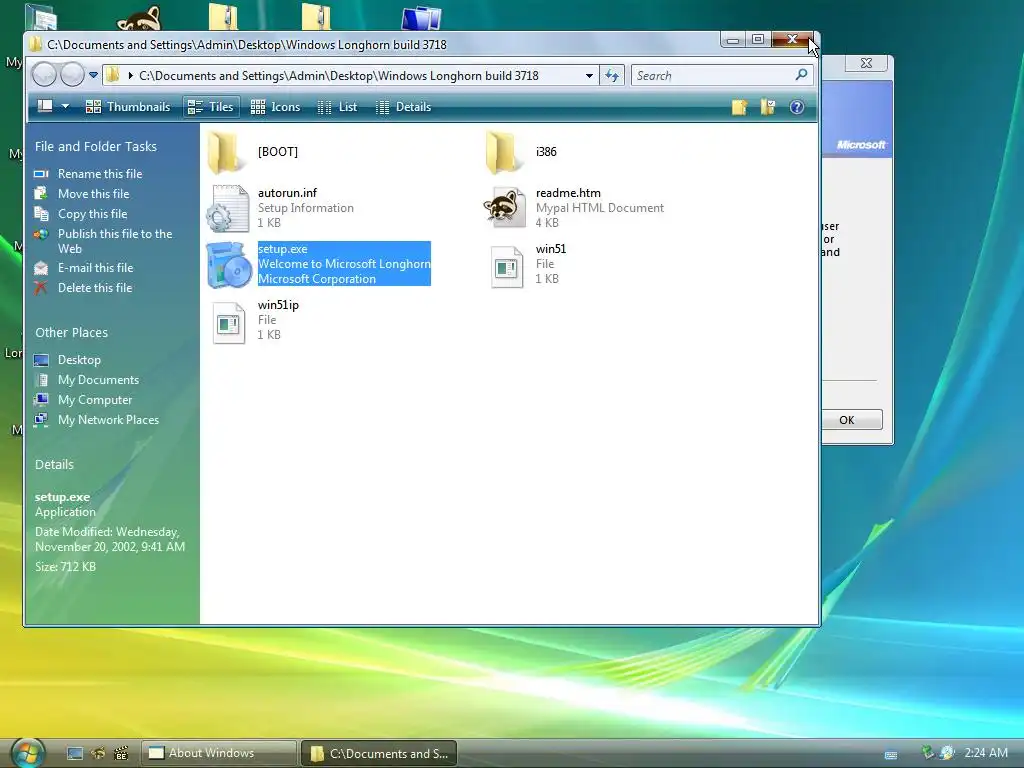Open My Computer in Other Places
This screenshot has height=768, width=1024.
click(x=95, y=400)
